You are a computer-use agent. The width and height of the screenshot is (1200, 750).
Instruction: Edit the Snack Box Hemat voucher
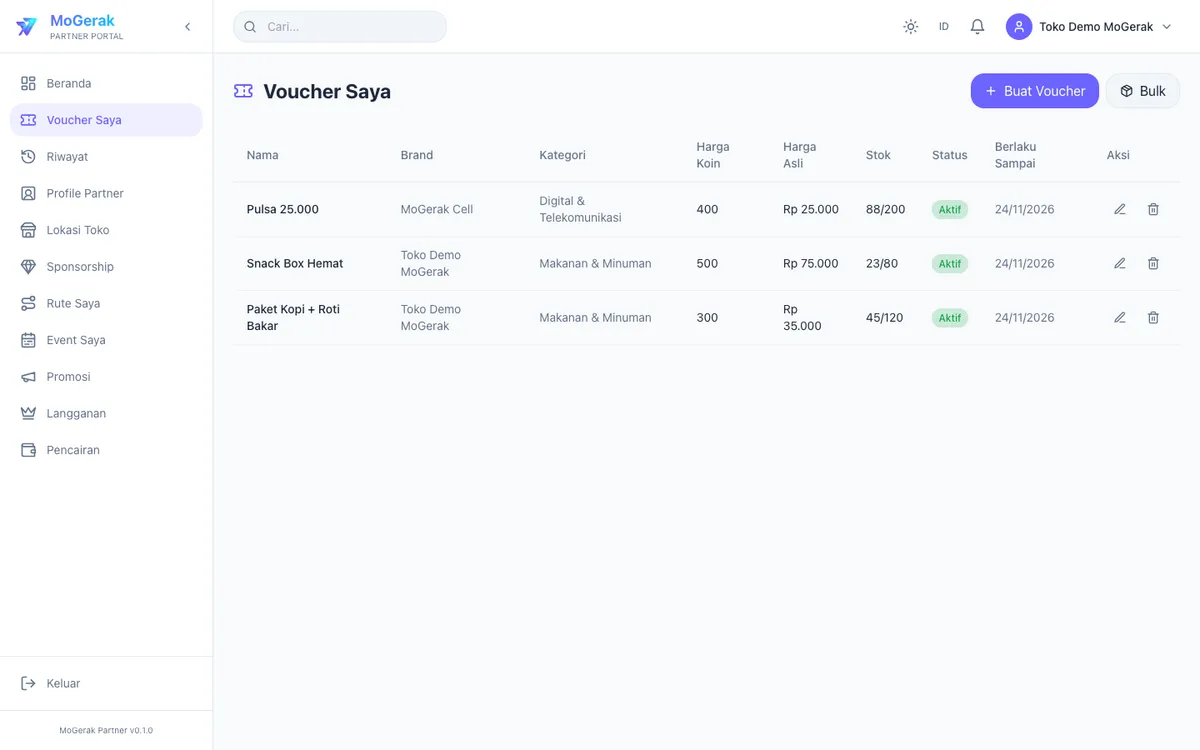tap(1120, 263)
